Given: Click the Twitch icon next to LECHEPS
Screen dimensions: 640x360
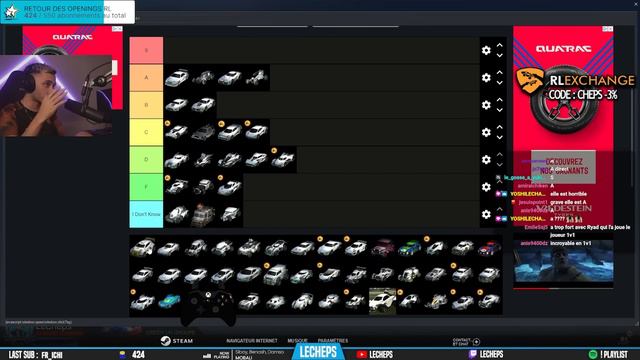Looking at the screenshot, I should (473, 354).
